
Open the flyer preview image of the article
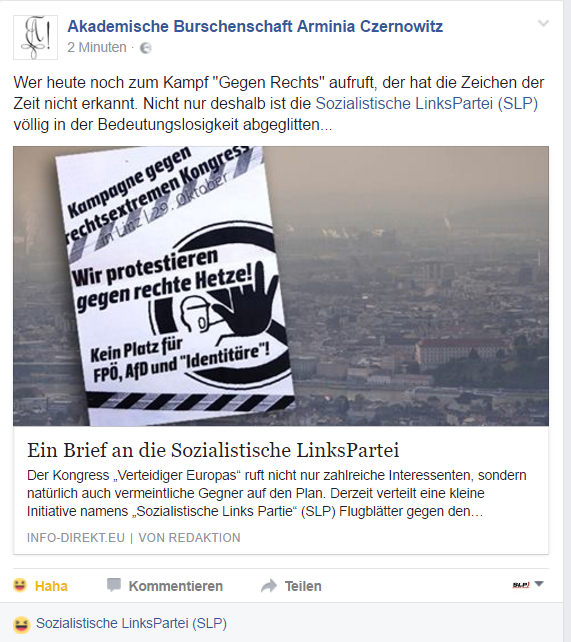coord(281,286)
